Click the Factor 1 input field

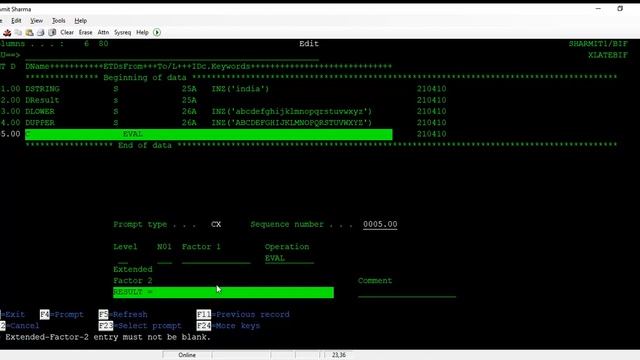point(216,258)
